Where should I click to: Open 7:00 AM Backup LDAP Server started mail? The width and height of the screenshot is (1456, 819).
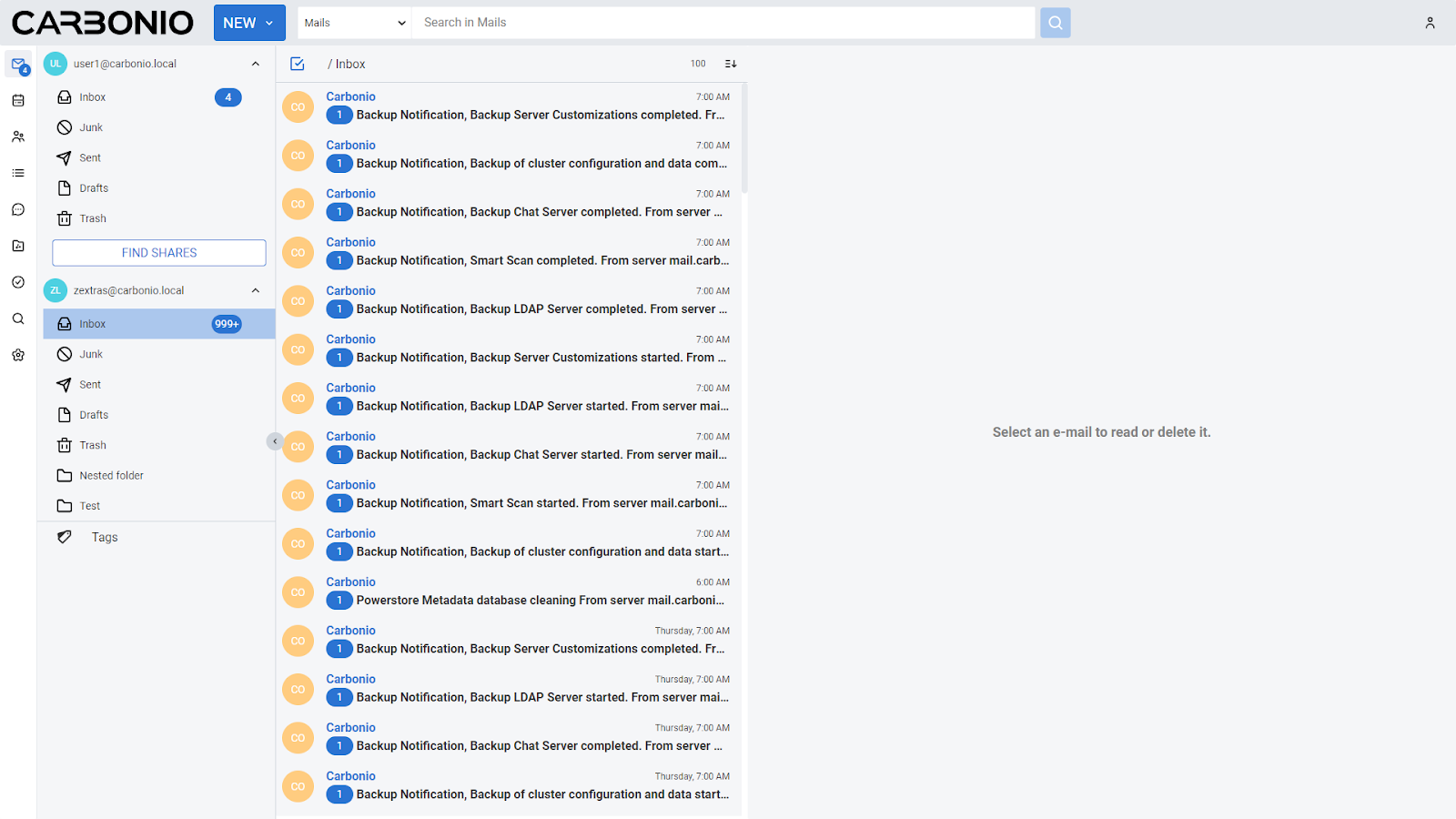[509, 398]
